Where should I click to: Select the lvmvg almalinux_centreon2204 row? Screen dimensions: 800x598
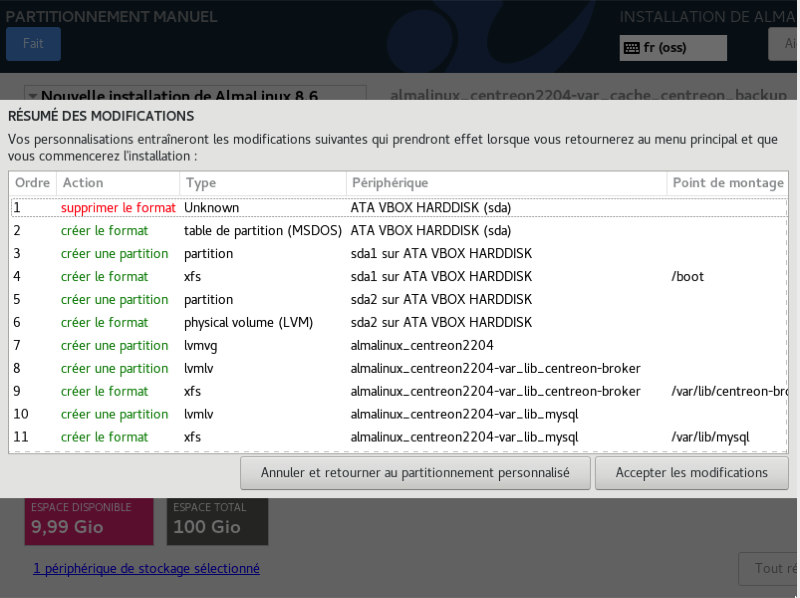point(398,346)
